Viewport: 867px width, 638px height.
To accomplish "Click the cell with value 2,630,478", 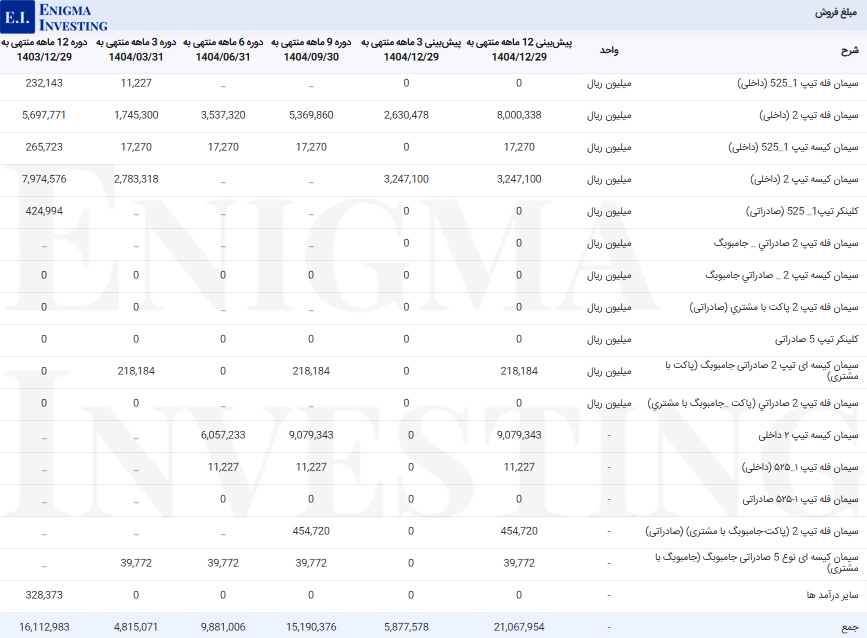I will (x=405, y=115).
